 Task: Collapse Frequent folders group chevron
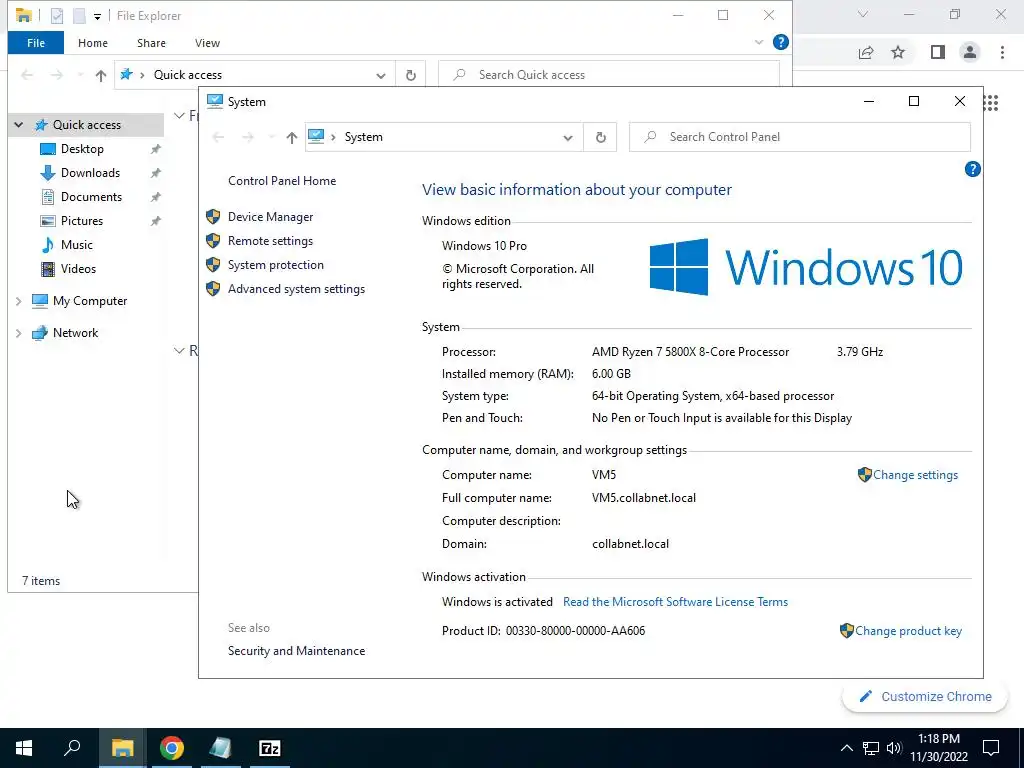(x=179, y=116)
